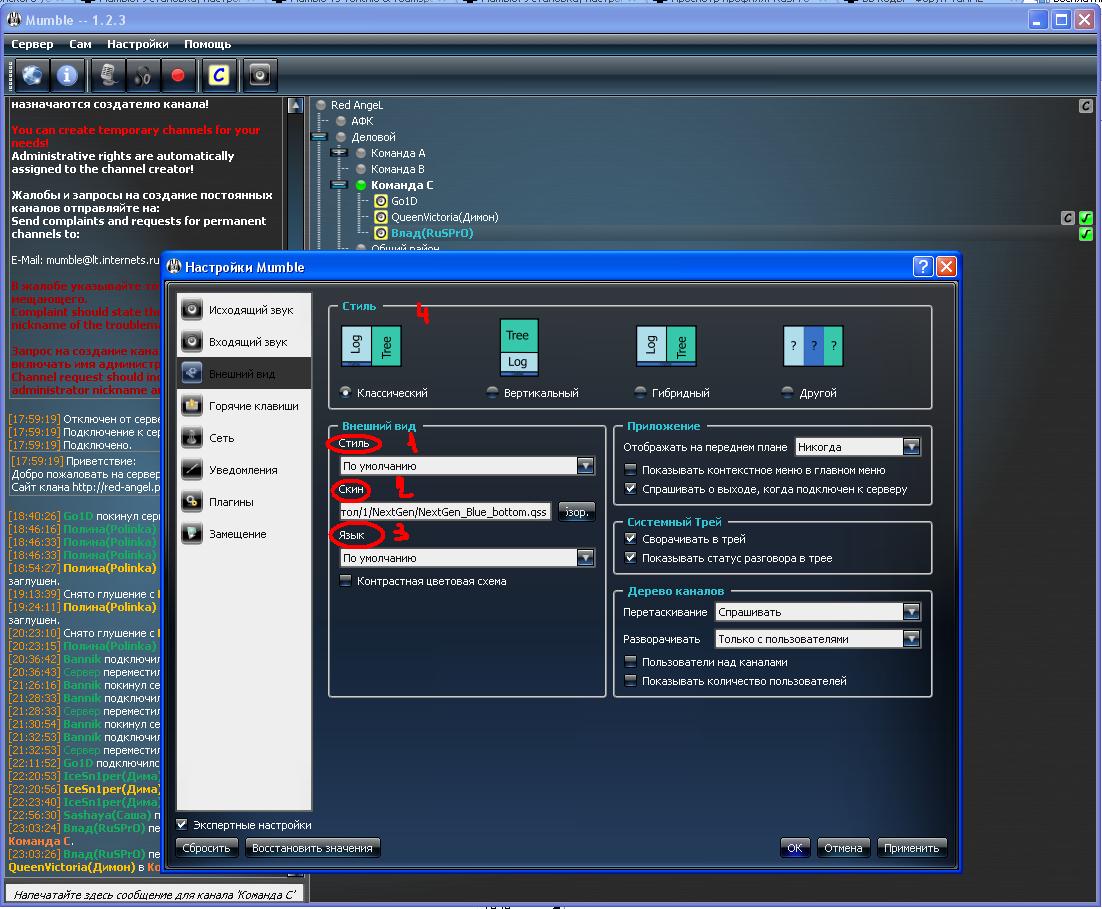This screenshot has height=909, width=1102.
Task: Open the Стиль dropdown (По умолчанию)
Action: 467,465
